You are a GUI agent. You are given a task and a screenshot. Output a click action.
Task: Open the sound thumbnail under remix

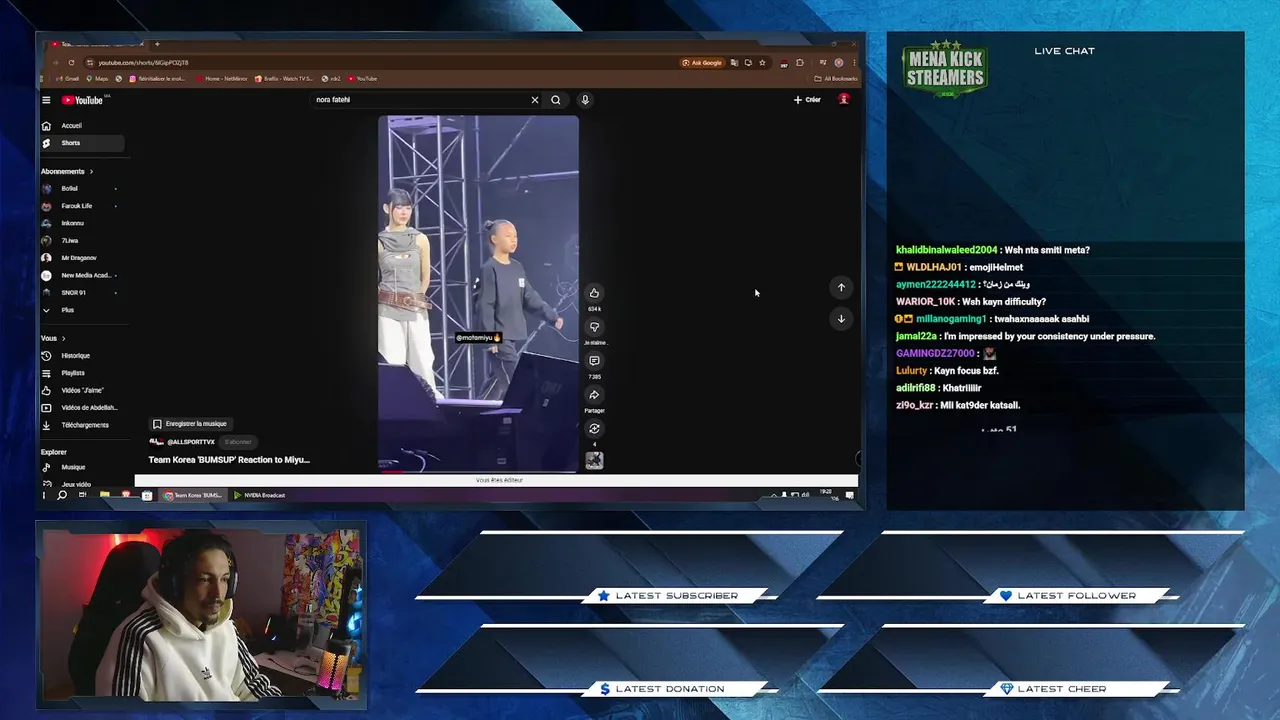[x=594, y=461]
